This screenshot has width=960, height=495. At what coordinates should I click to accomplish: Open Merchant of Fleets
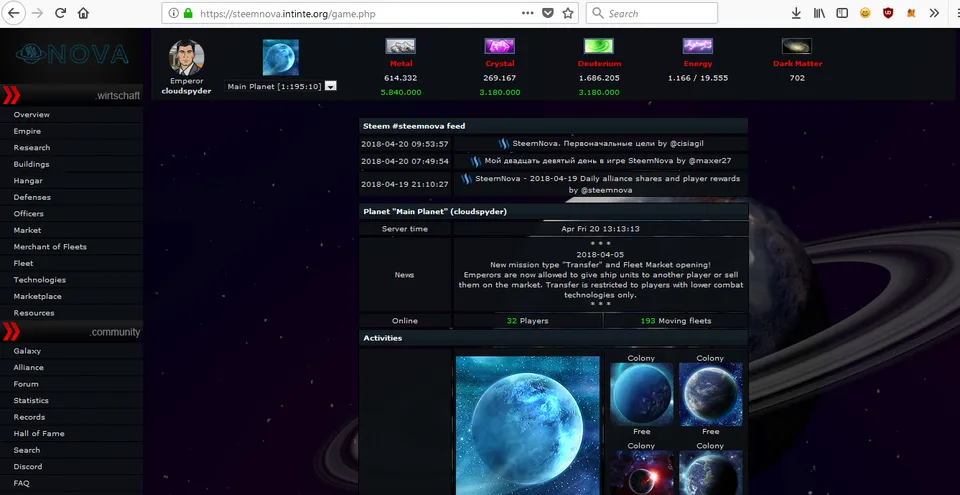(50, 247)
